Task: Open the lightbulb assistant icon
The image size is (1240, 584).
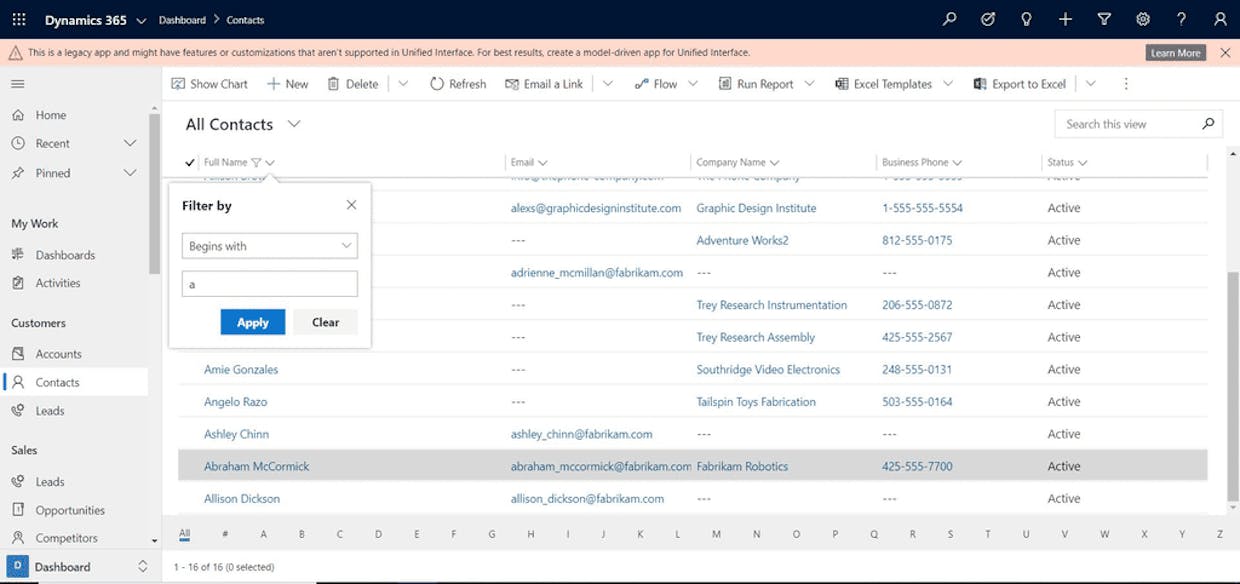Action: click(x=1026, y=20)
